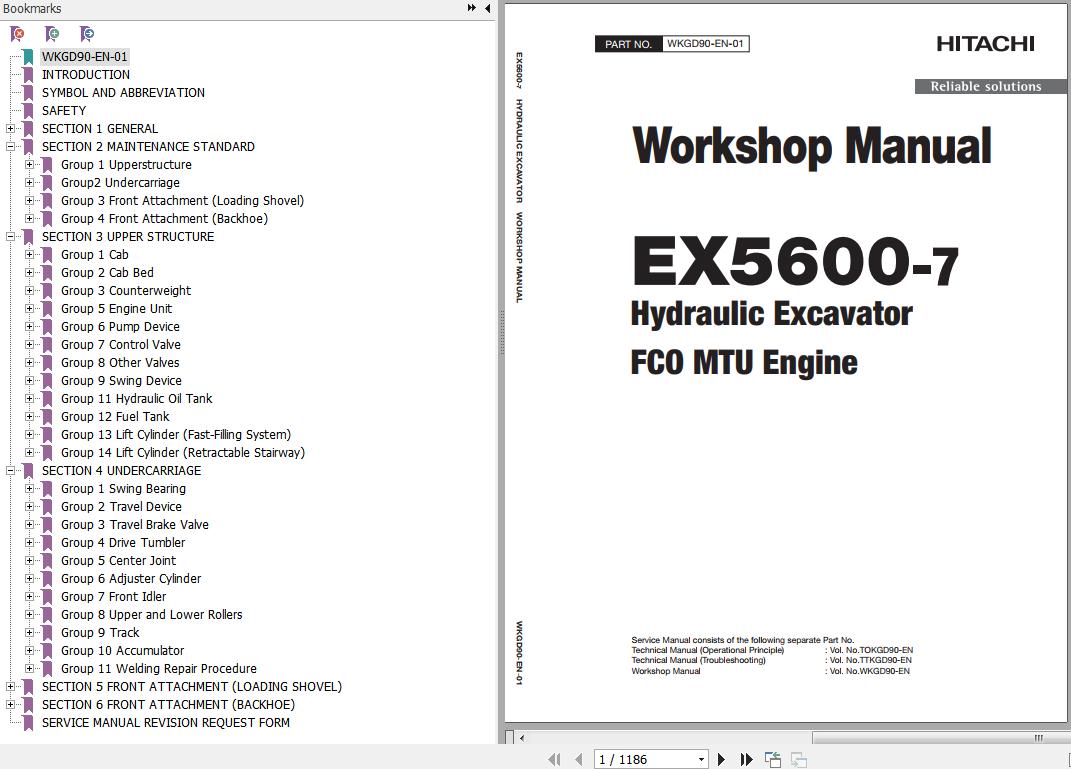Click the Group 9 Track bookmark icon
Image resolution: width=1071 pixels, height=769 pixels.
pos(47,632)
